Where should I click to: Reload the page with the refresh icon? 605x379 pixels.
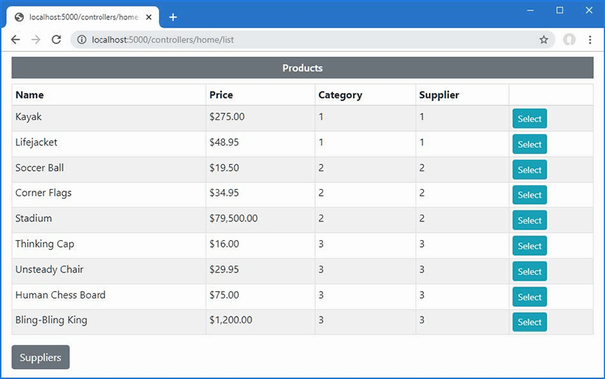point(56,40)
